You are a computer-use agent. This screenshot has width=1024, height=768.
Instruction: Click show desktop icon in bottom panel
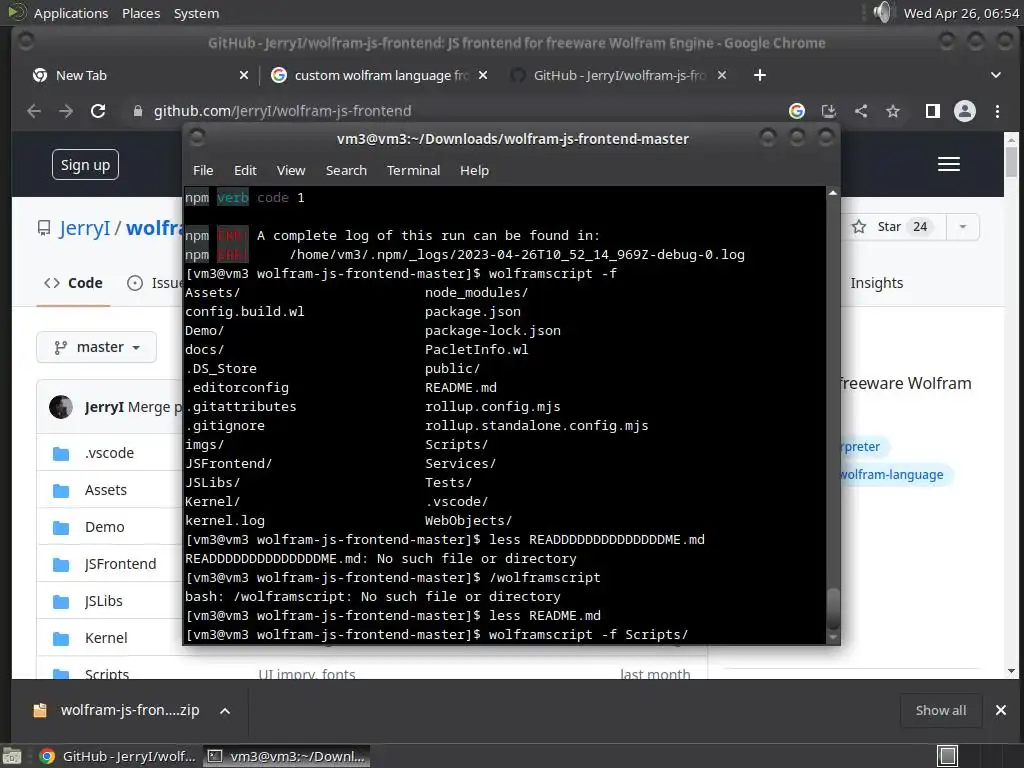[x=11, y=756]
